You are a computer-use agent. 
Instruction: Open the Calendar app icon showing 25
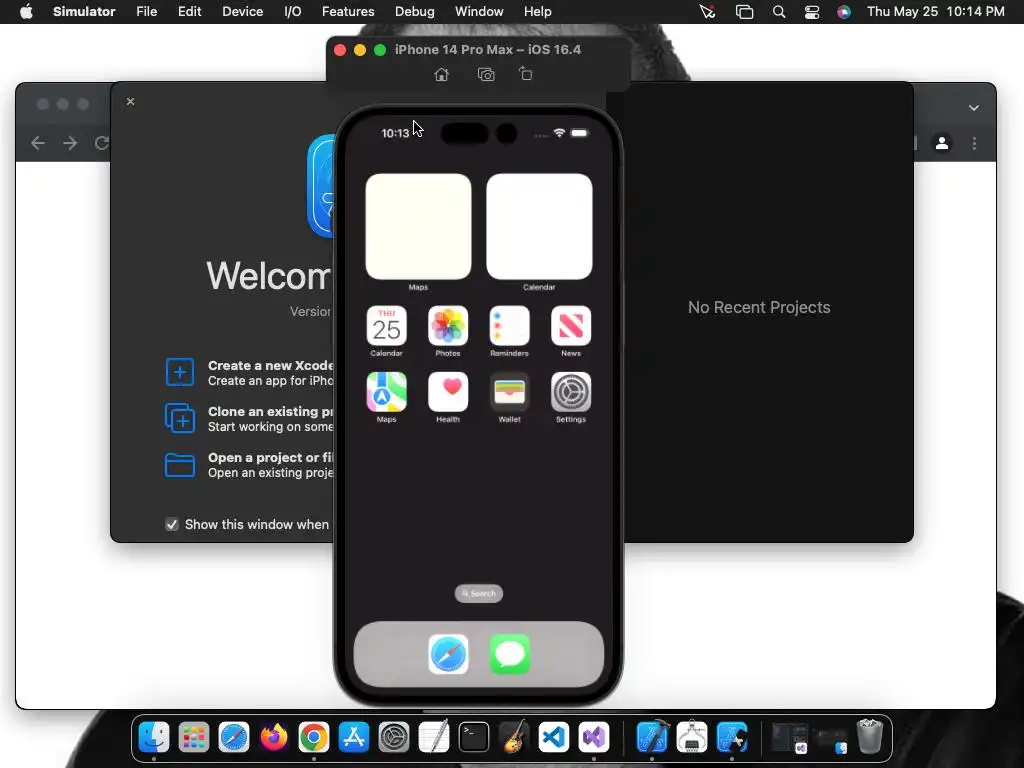click(387, 326)
